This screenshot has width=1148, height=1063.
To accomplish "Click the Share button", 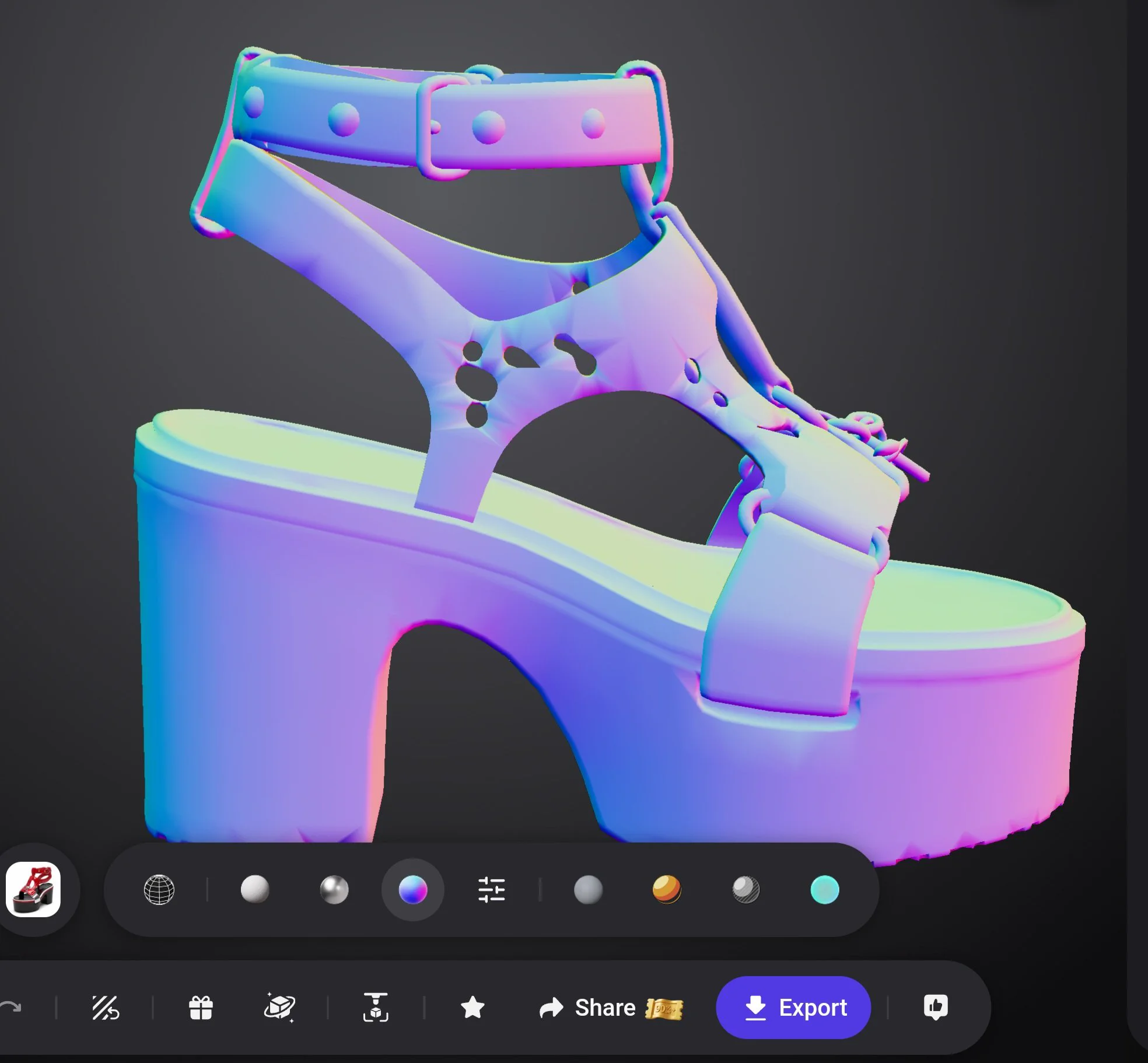I will [x=587, y=1008].
